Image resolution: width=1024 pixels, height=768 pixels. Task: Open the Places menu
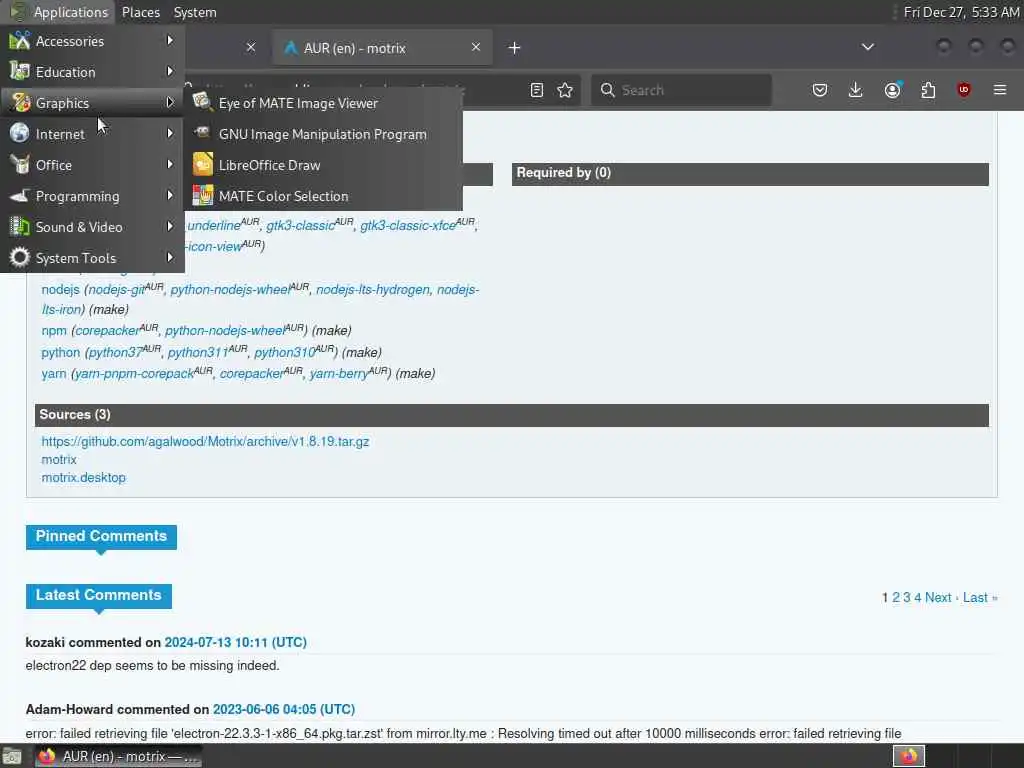tap(140, 12)
